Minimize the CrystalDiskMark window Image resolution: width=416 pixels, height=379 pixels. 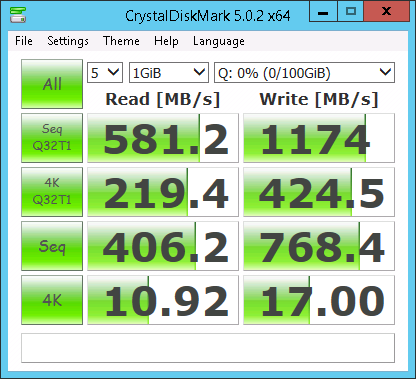click(323, 11)
